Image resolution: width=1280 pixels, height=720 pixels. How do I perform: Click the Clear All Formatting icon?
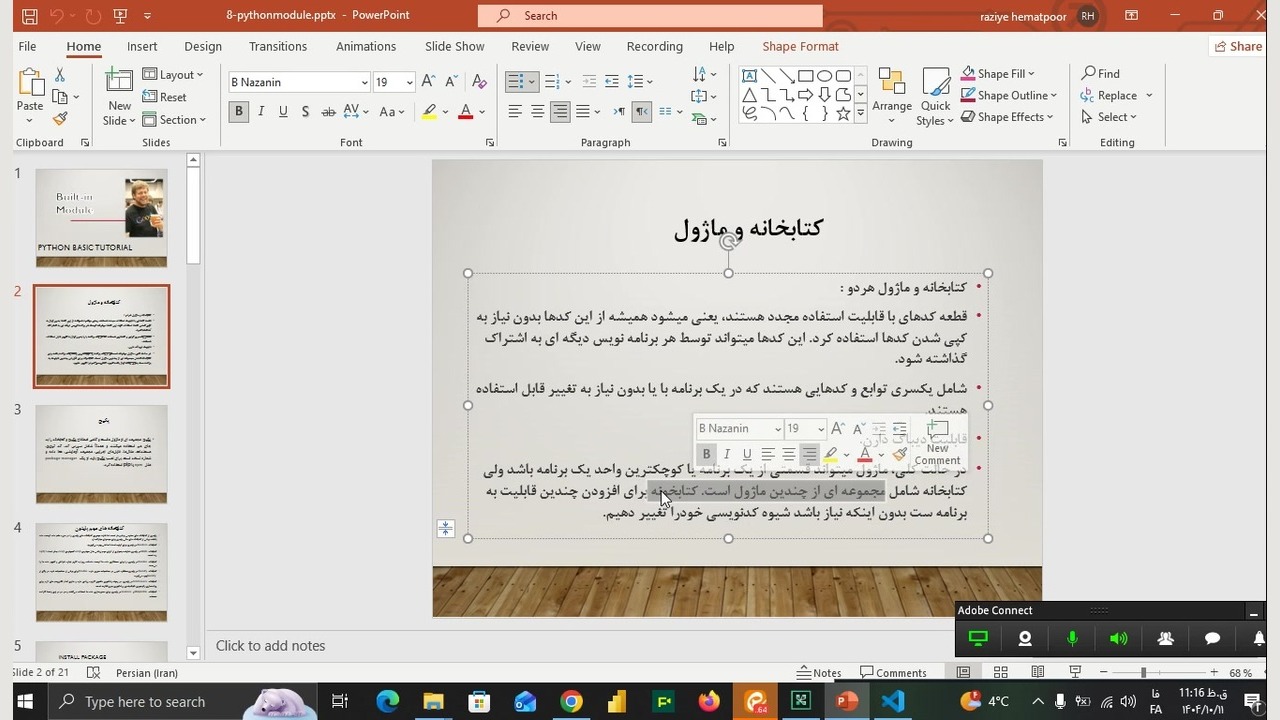pos(479,82)
